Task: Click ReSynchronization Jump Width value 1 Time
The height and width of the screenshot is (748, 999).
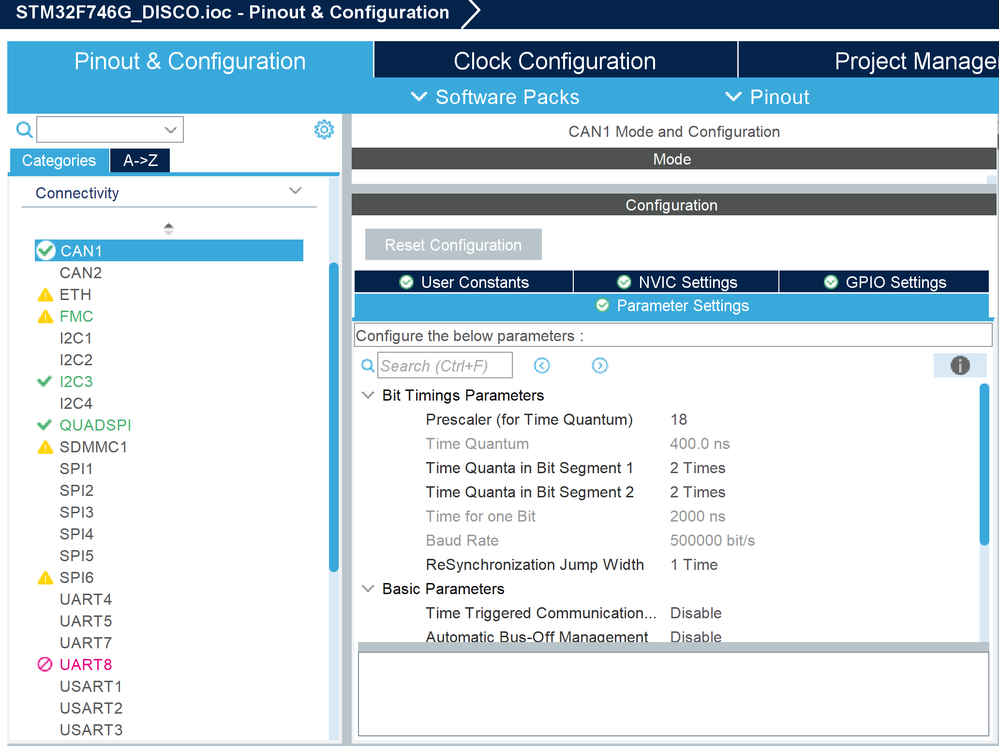Action: click(694, 565)
